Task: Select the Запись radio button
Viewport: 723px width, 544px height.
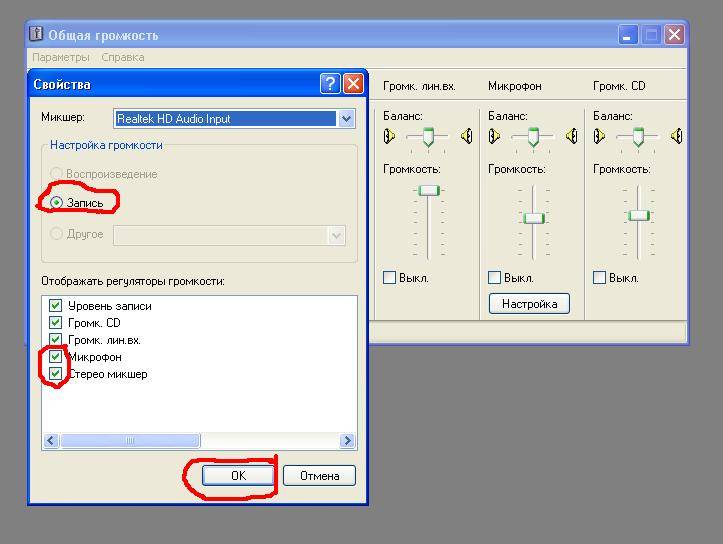Action: point(56,202)
